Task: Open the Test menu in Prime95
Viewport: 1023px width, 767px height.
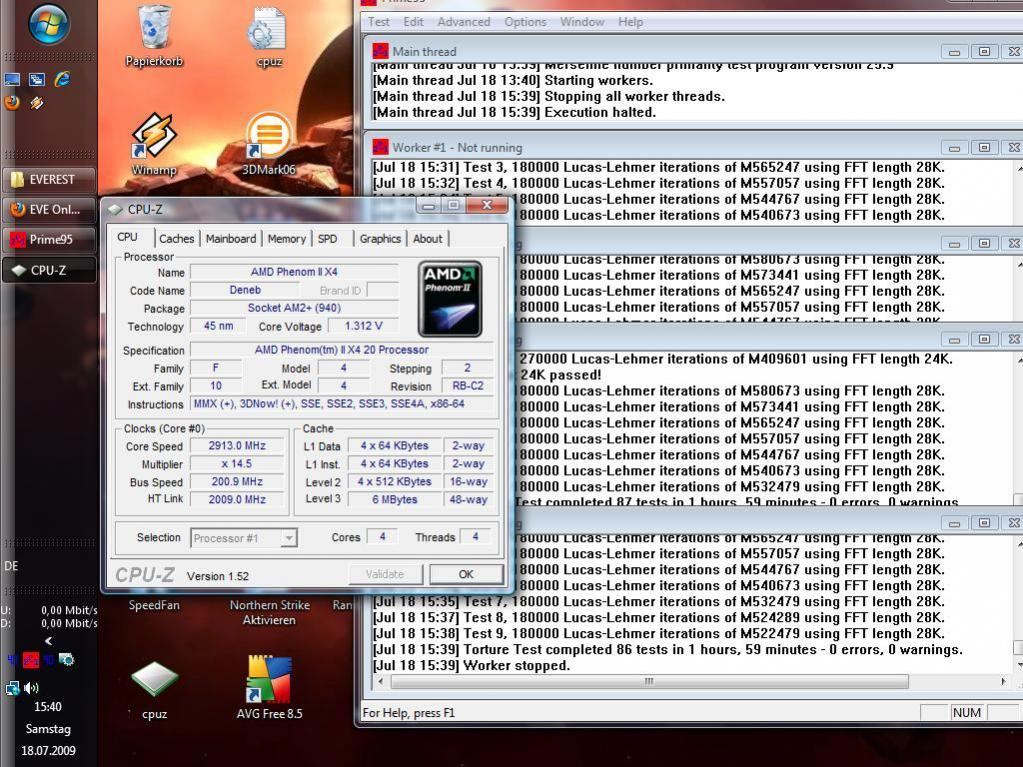Action: coord(378,22)
